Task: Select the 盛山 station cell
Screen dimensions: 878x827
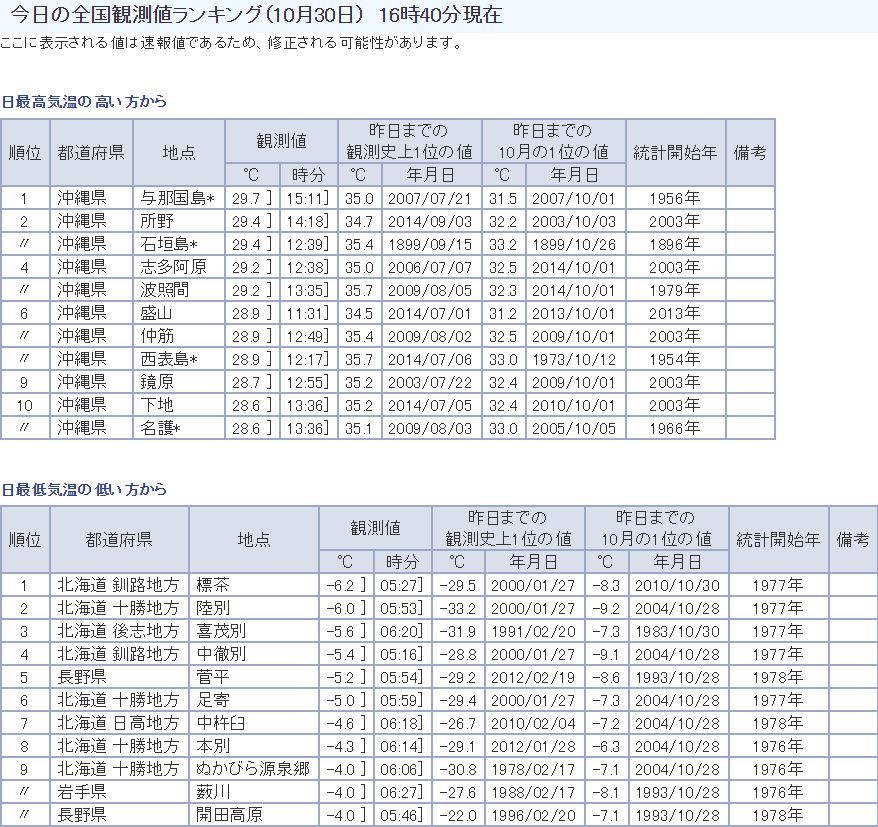Action: point(179,312)
